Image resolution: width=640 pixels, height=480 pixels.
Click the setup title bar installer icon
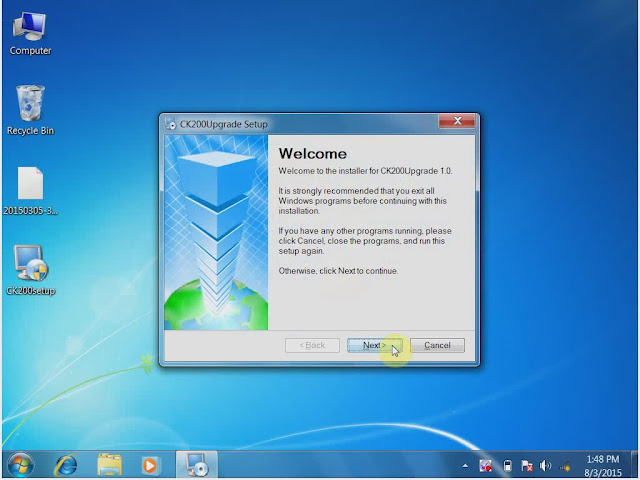[170, 124]
